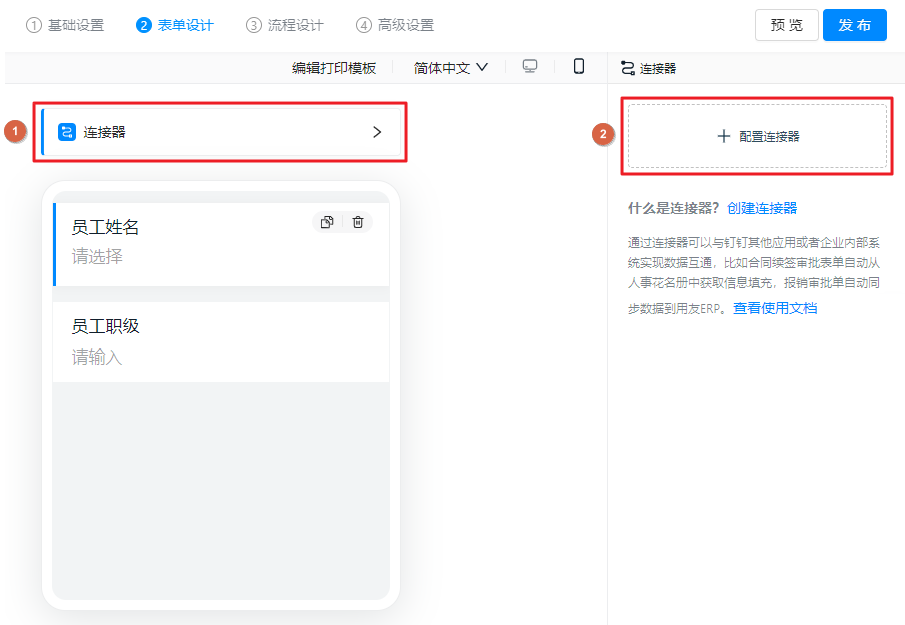This screenshot has height=625, width=905.
Task: Delete the 员工姓名 field via trash icon
Action: (x=357, y=222)
